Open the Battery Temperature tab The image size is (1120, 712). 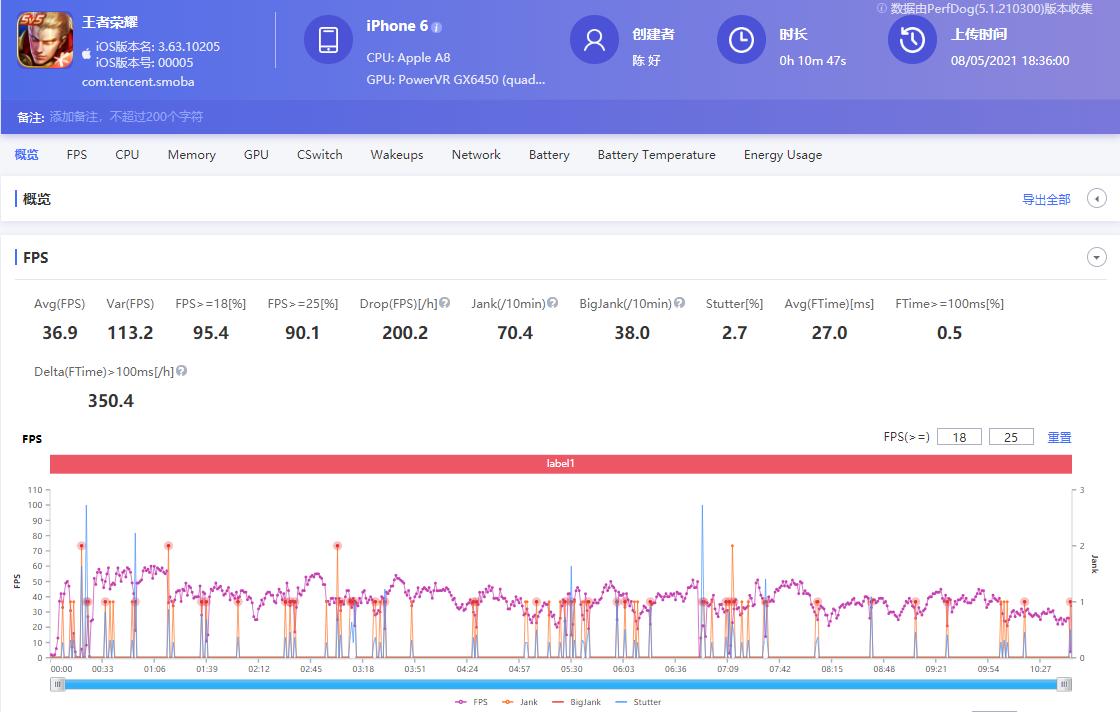click(656, 155)
